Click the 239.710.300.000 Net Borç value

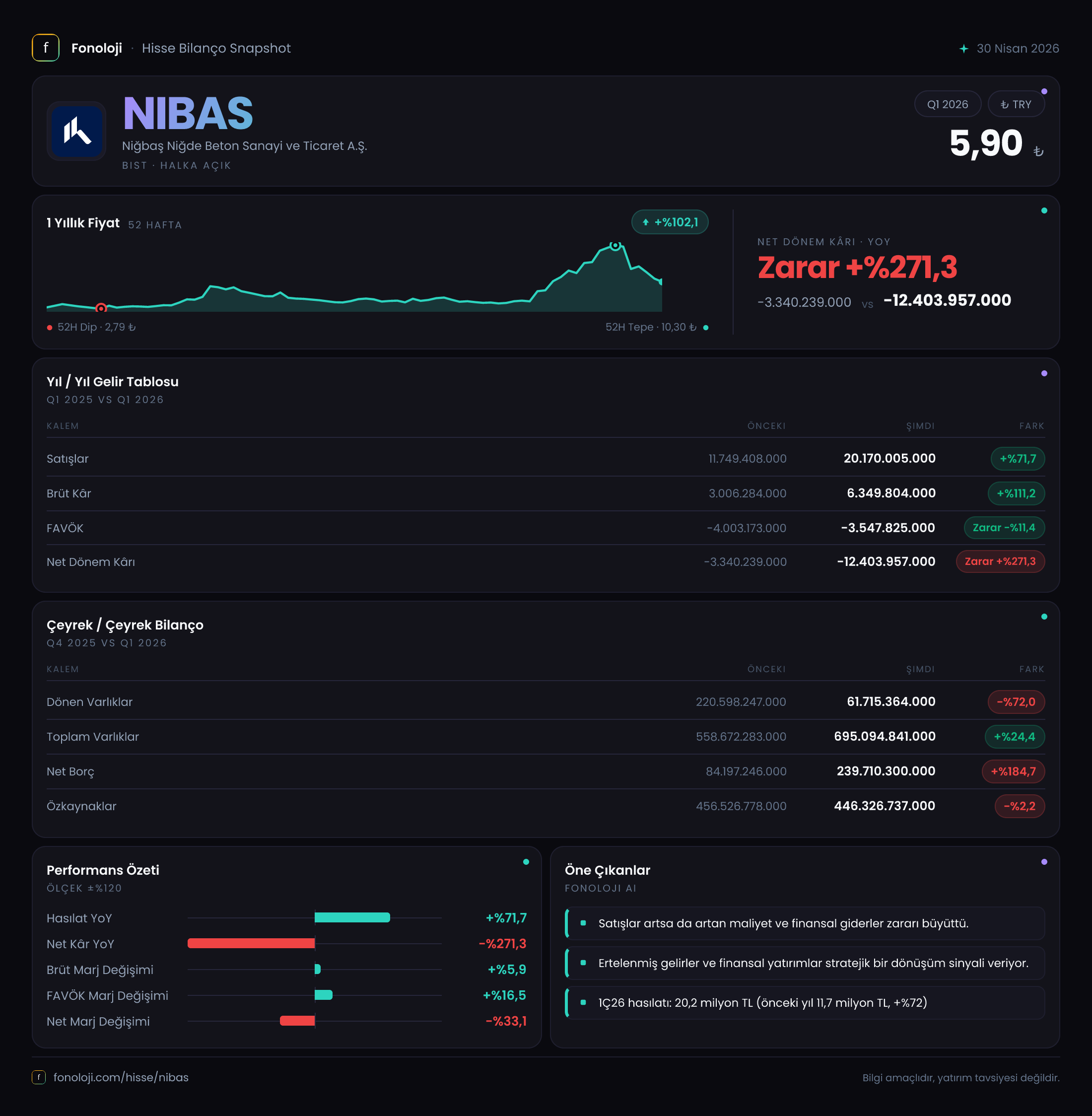tap(886, 771)
